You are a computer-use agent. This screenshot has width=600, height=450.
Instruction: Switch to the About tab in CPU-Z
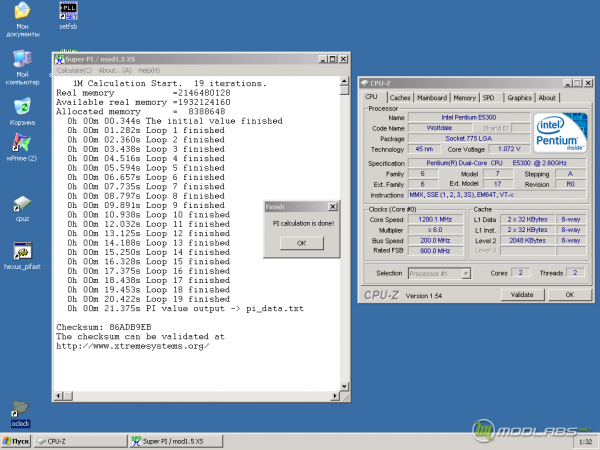(547, 98)
